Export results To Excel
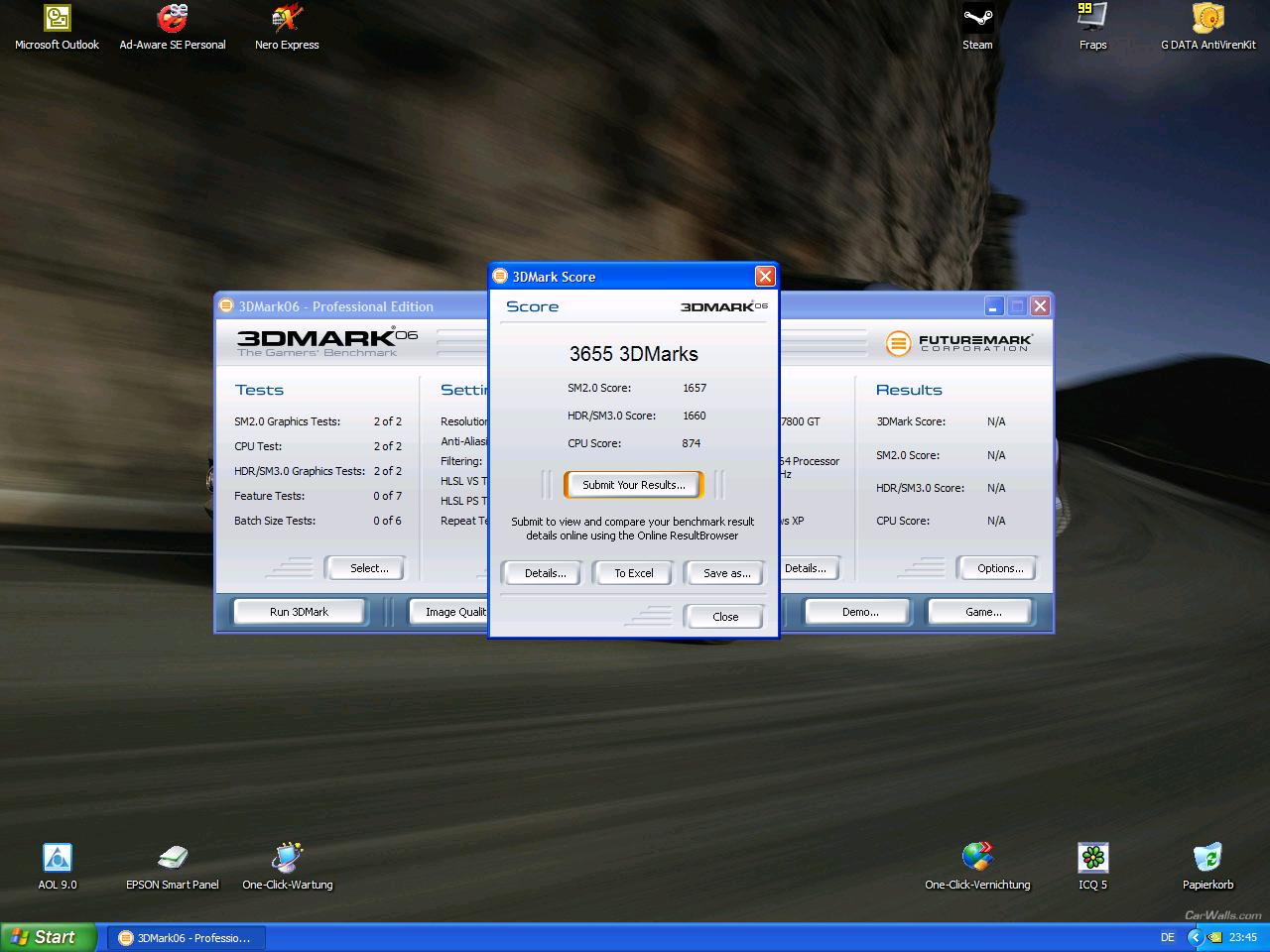The width and height of the screenshot is (1270, 952). click(633, 573)
